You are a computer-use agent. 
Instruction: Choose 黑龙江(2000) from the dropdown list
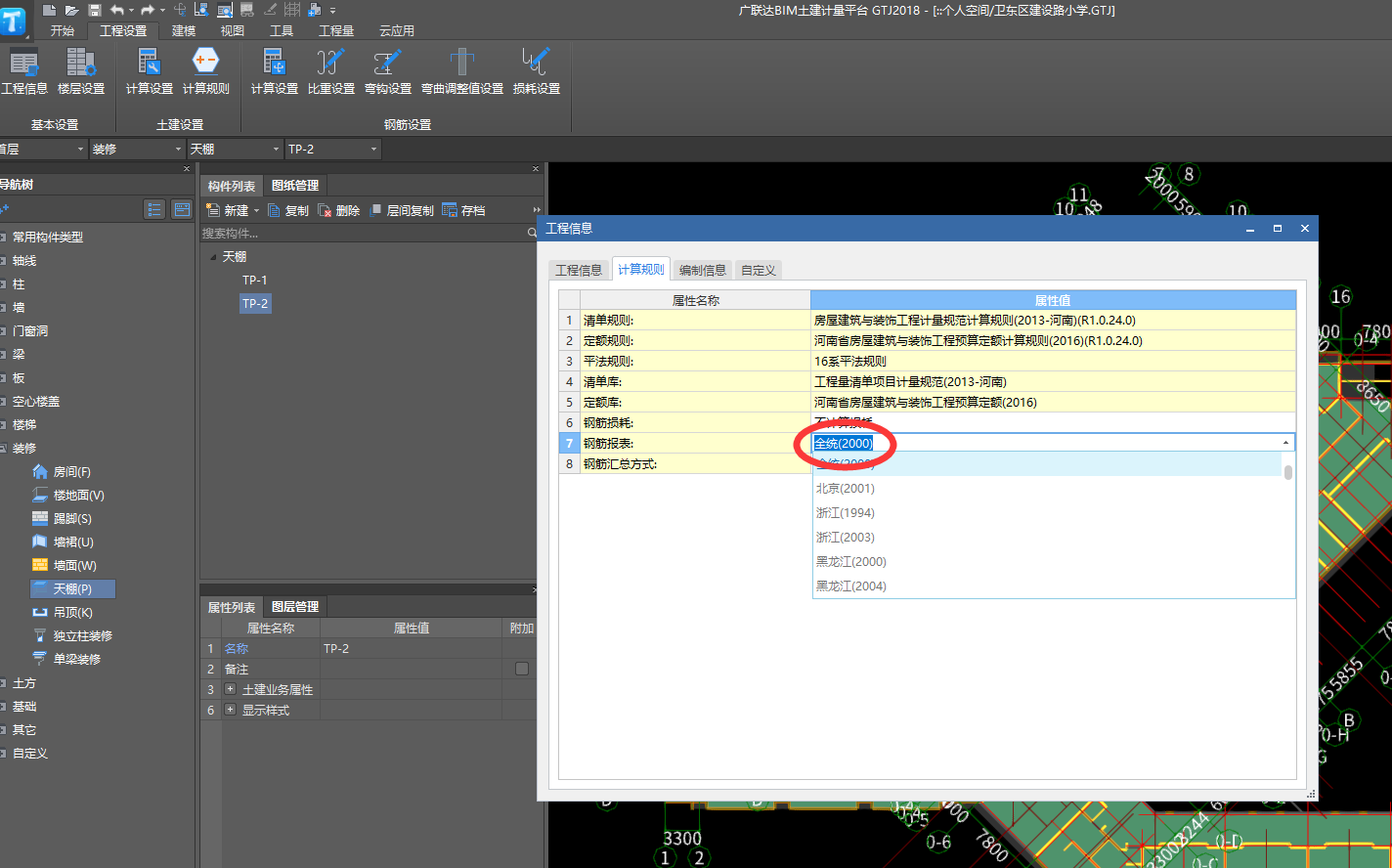pos(1047,561)
